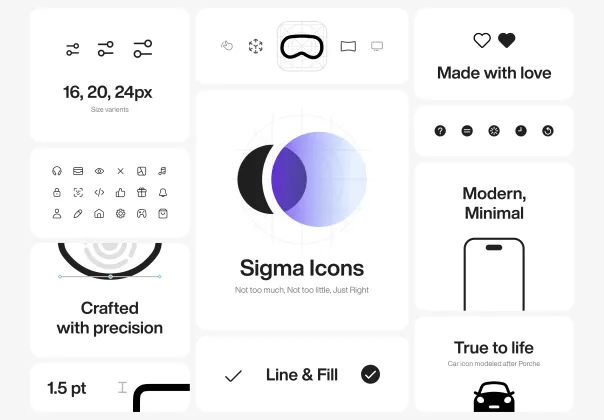This screenshot has width=604, height=420.
Task: Click the Sigma Icons purple circle logo
Action: click(x=302, y=179)
